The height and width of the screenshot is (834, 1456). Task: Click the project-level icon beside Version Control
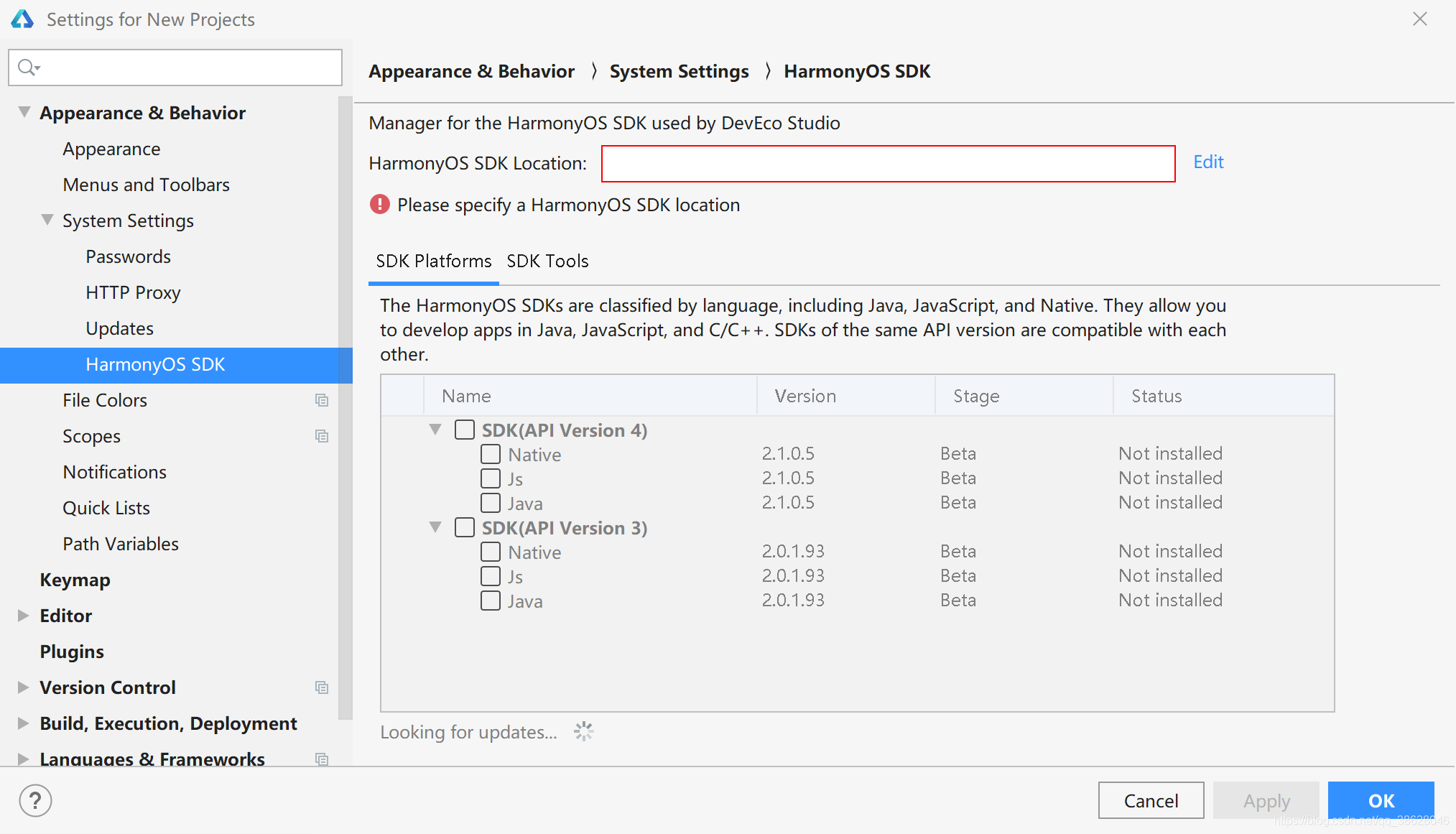(322, 687)
